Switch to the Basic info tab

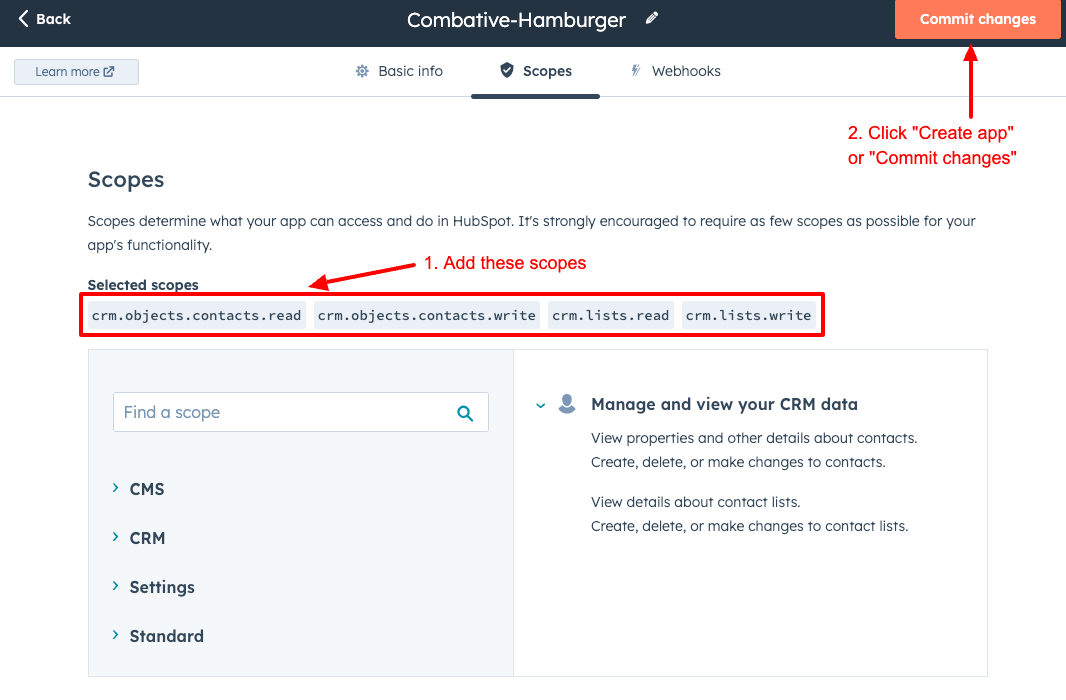click(399, 71)
